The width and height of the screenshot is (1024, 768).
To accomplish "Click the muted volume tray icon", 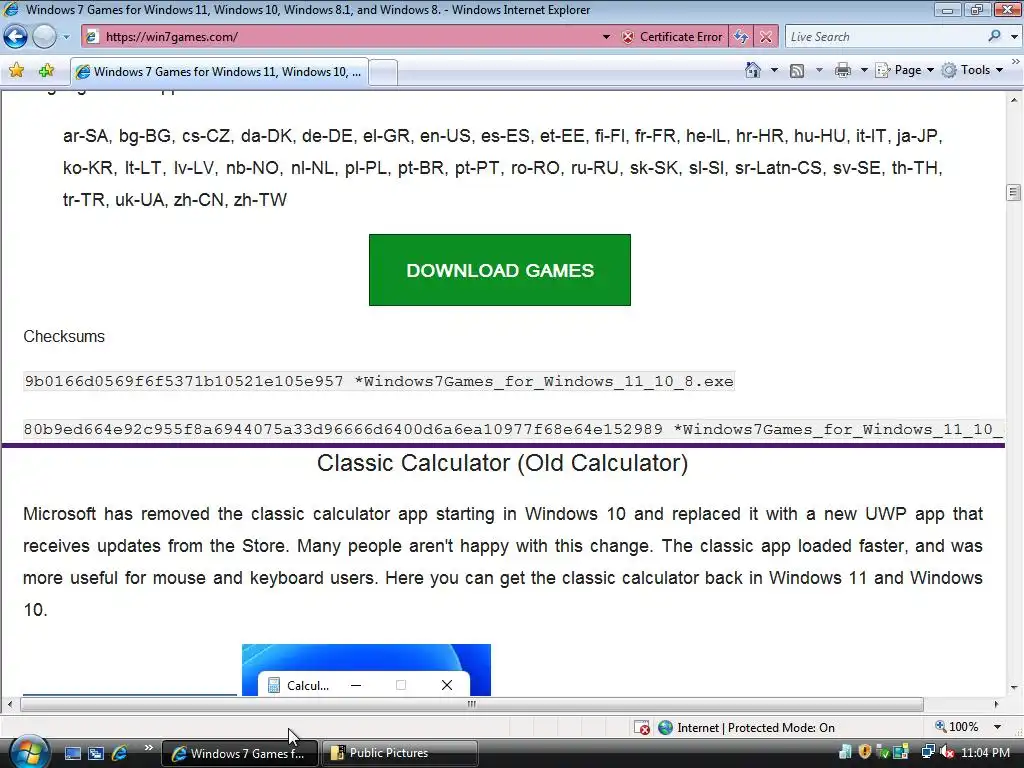I will 947,752.
